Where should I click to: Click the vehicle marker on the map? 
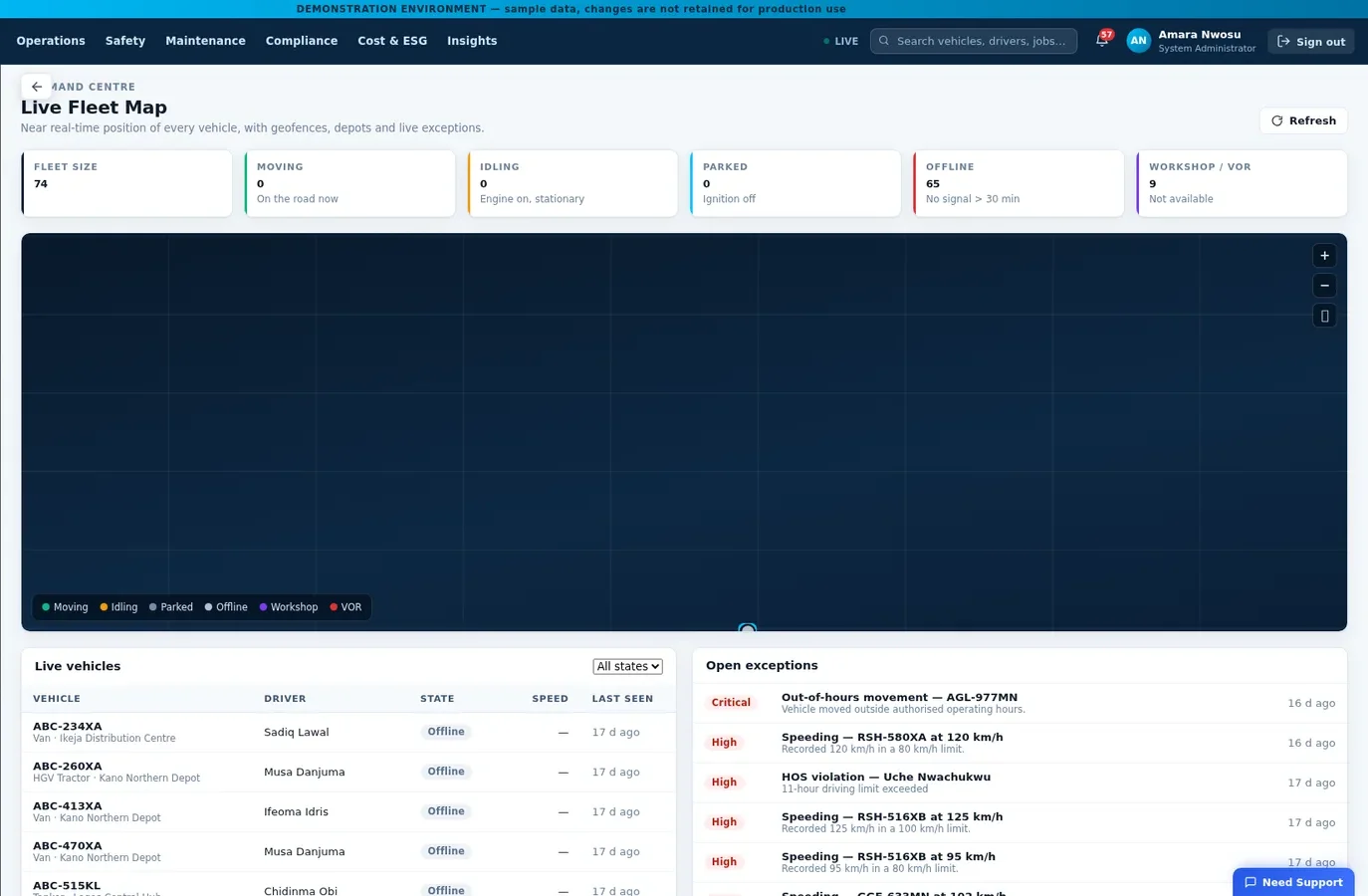tap(748, 628)
